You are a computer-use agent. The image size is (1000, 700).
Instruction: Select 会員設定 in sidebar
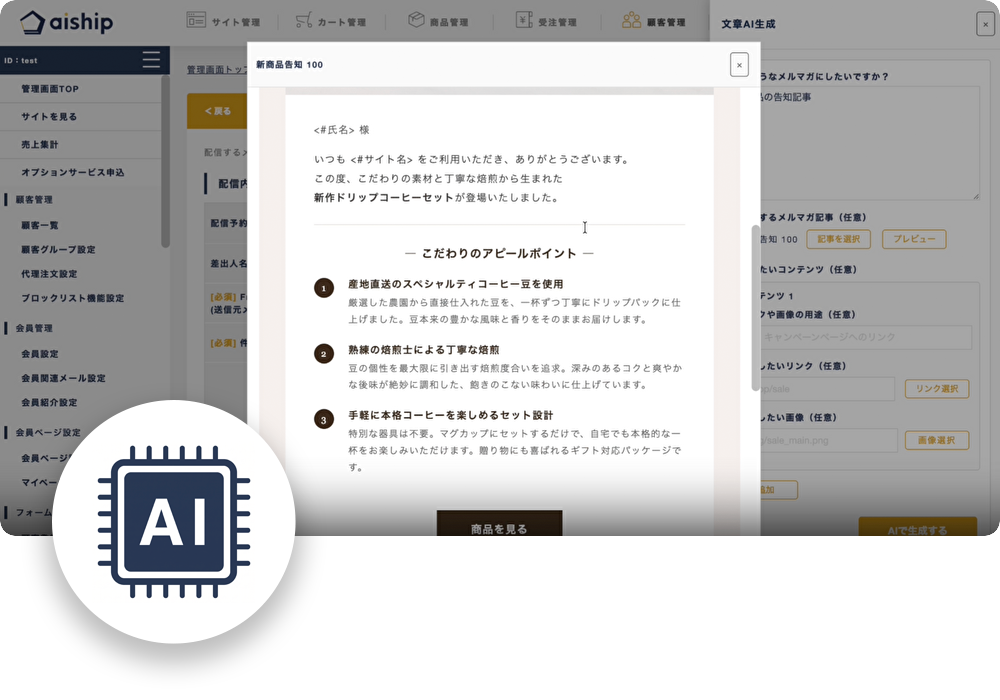click(x=40, y=354)
